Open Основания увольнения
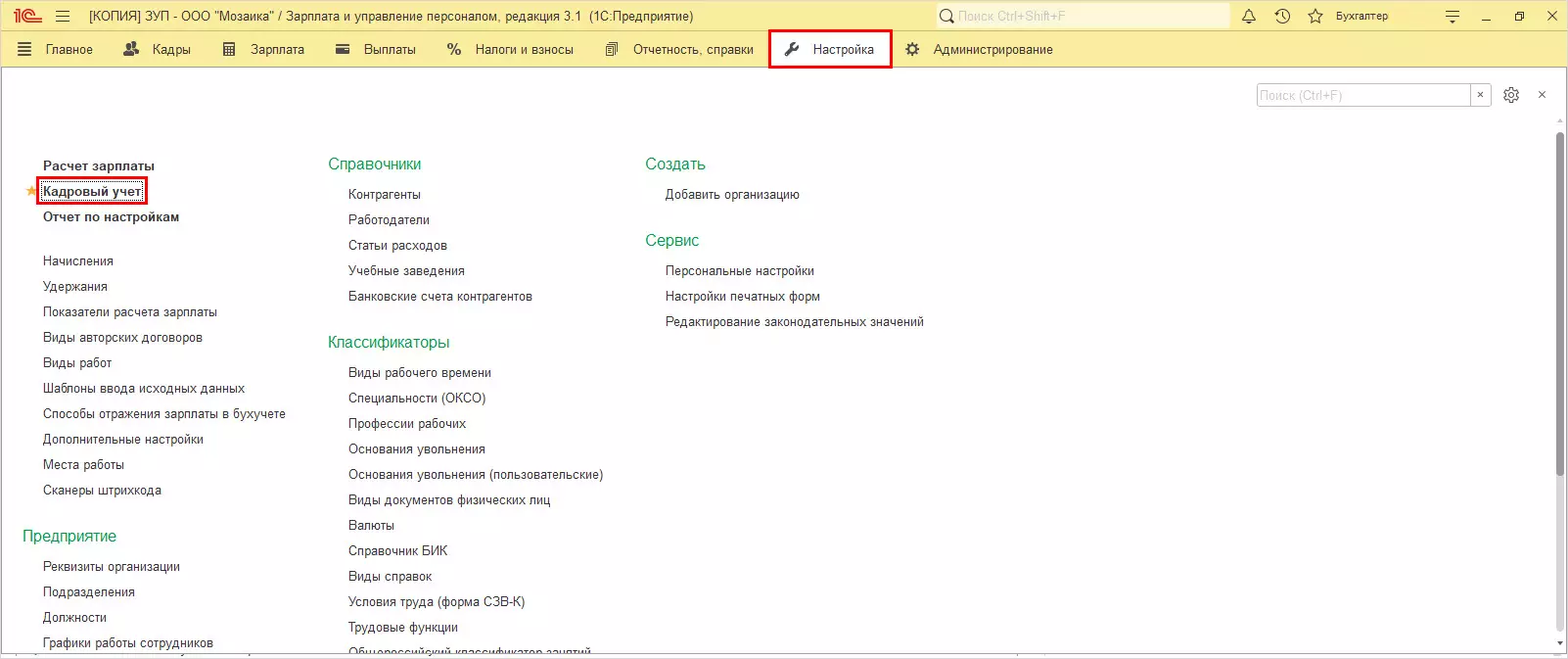The height and width of the screenshot is (659, 1568). [x=417, y=448]
